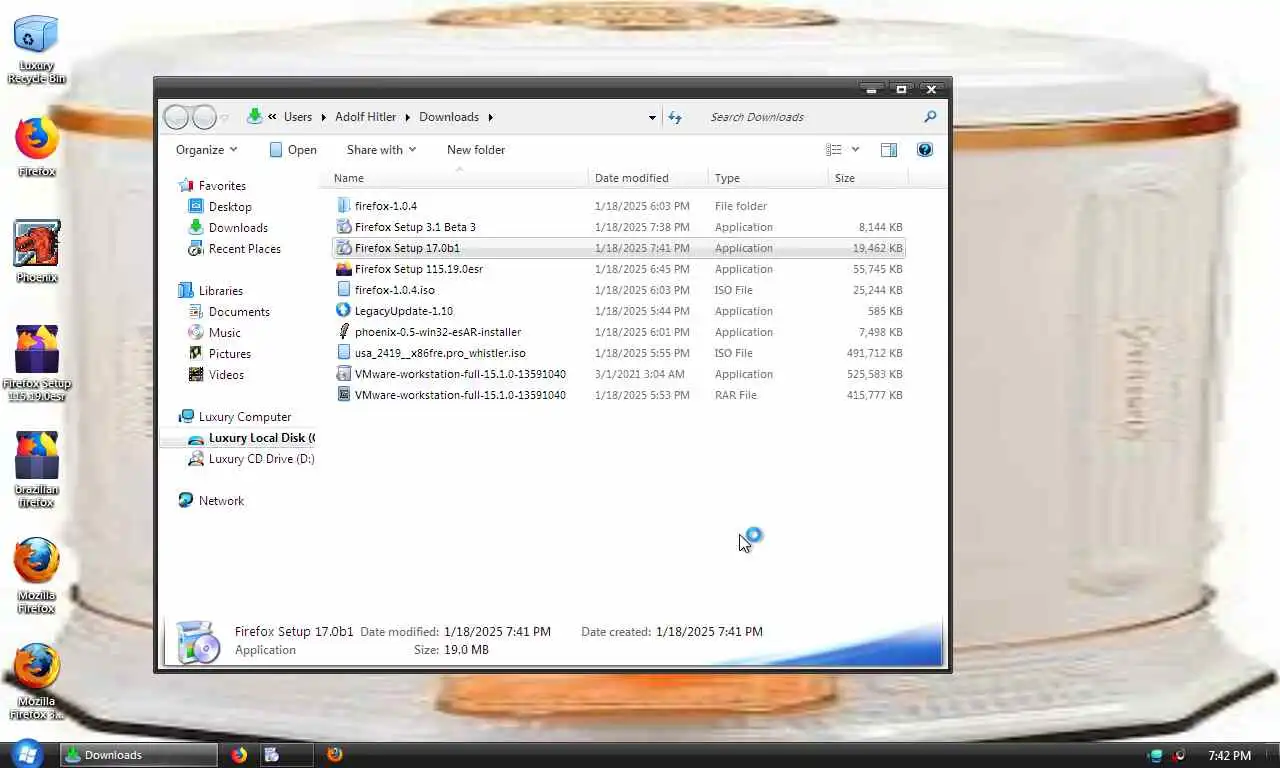
Task: Click the Firefox Setup 3.1 Beta 3 file icon
Action: pyautogui.click(x=344, y=227)
